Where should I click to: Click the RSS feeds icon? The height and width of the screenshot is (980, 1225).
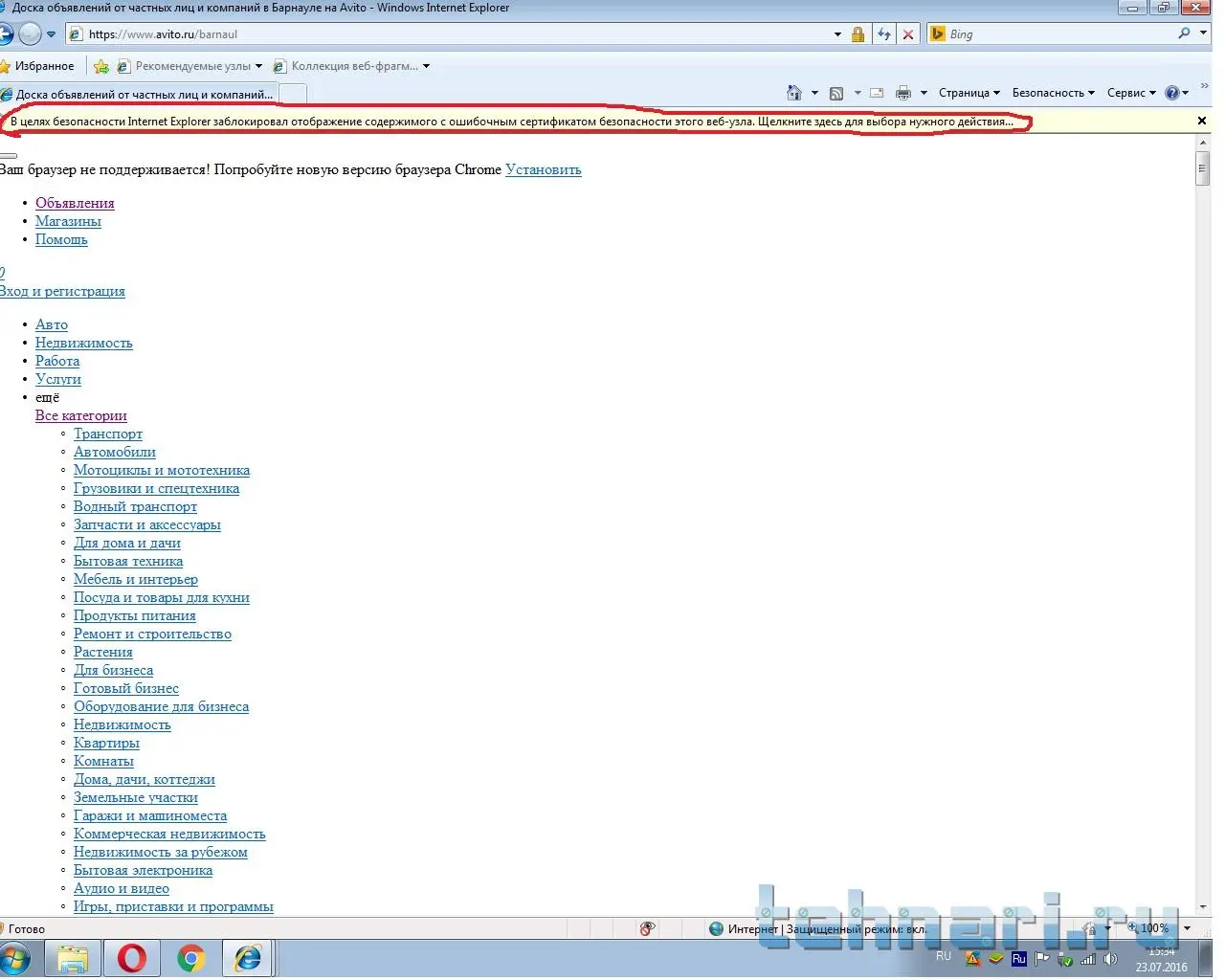point(835,93)
